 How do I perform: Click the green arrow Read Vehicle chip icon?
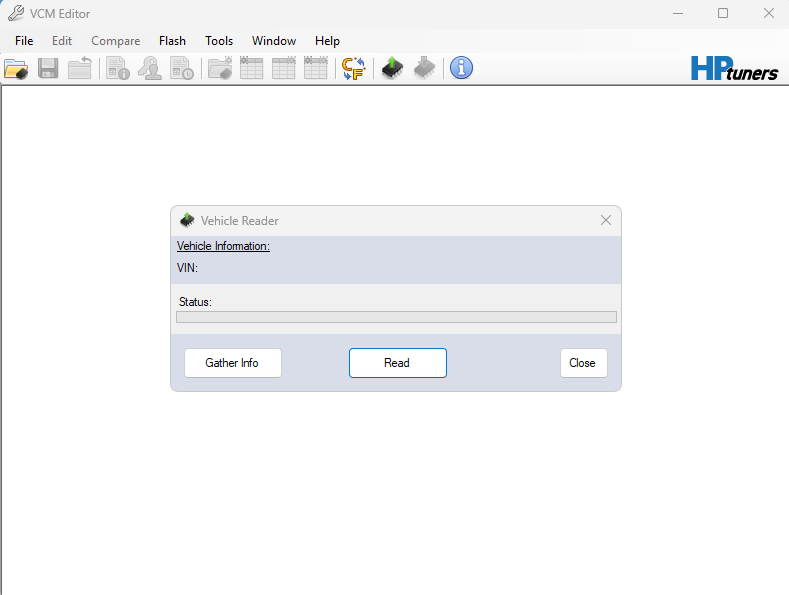[392, 68]
